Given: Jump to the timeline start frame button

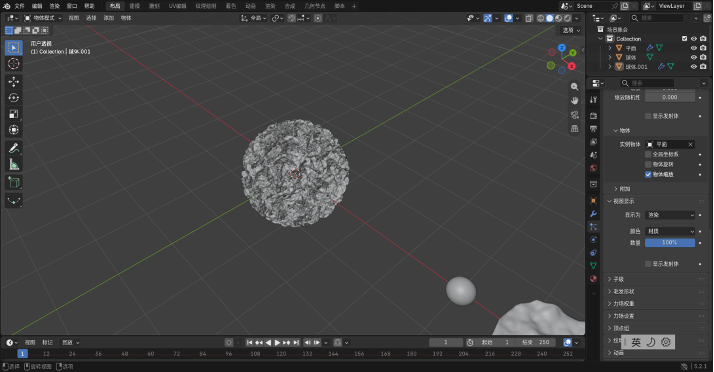Looking at the screenshot, I should click(250, 342).
